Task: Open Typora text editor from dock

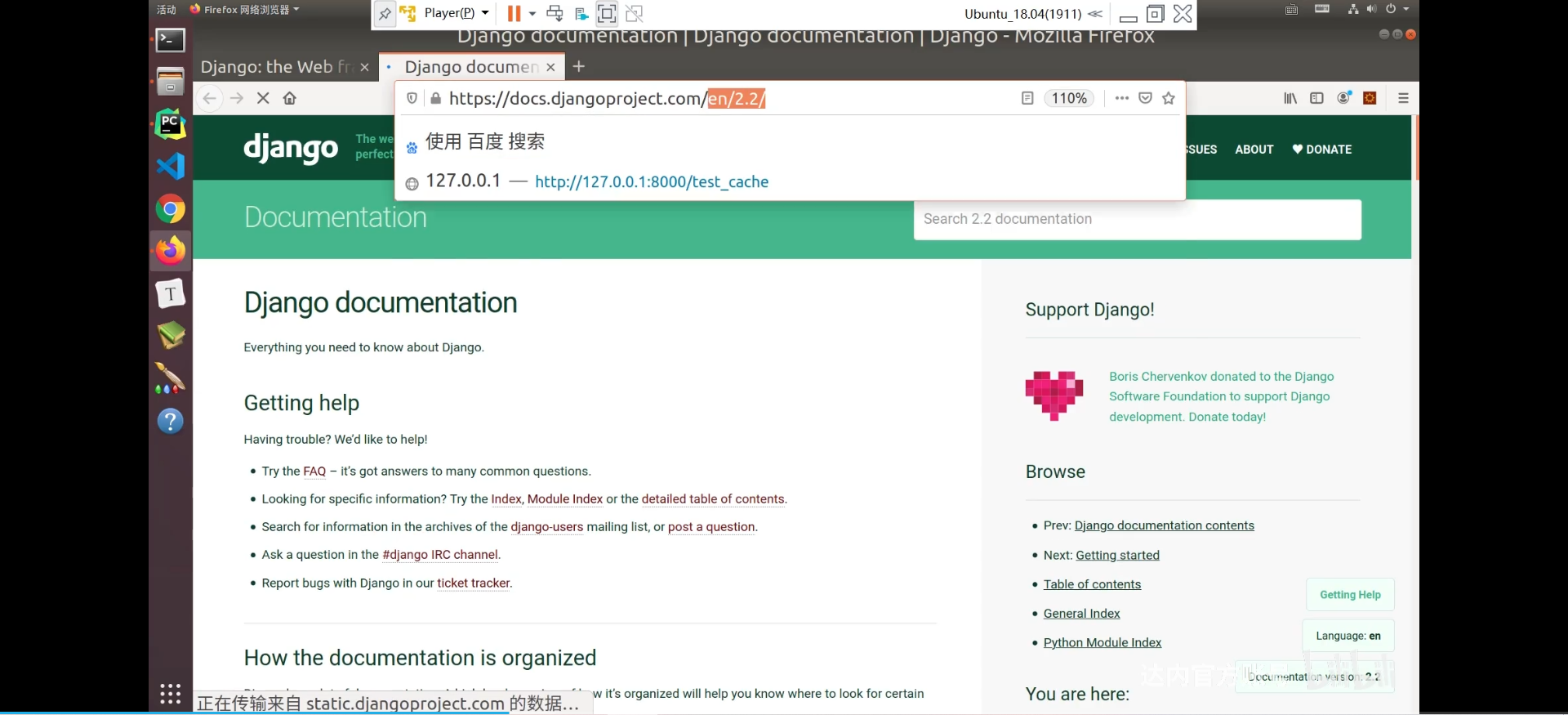Action: (x=171, y=293)
